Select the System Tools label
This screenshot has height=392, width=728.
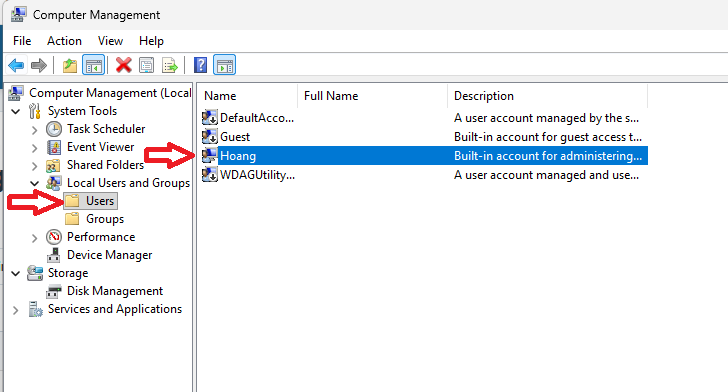pyautogui.click(x=82, y=111)
